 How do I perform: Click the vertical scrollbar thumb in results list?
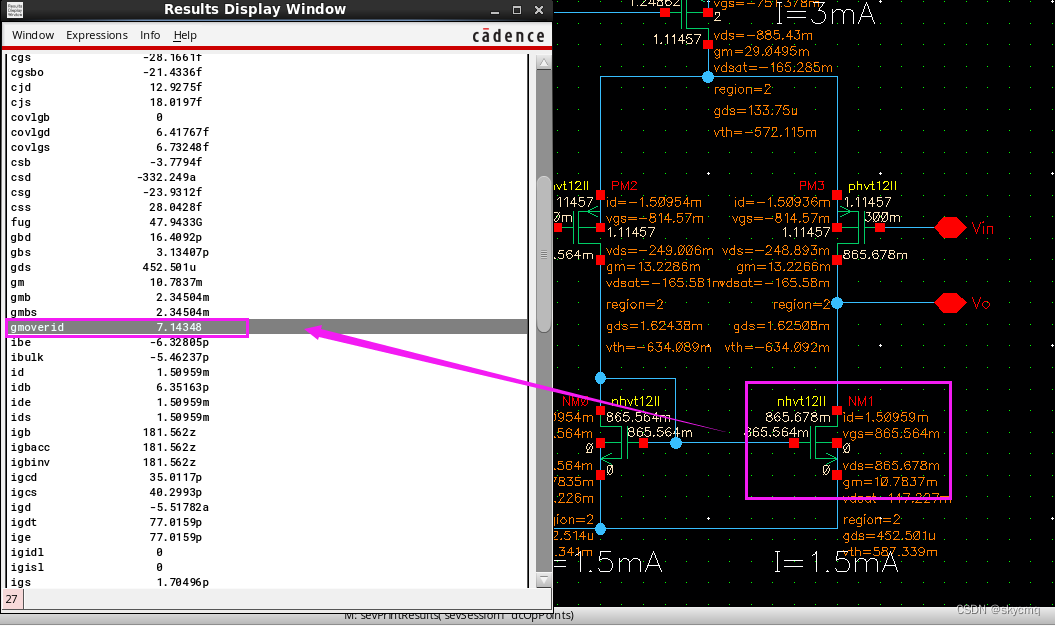coord(544,254)
